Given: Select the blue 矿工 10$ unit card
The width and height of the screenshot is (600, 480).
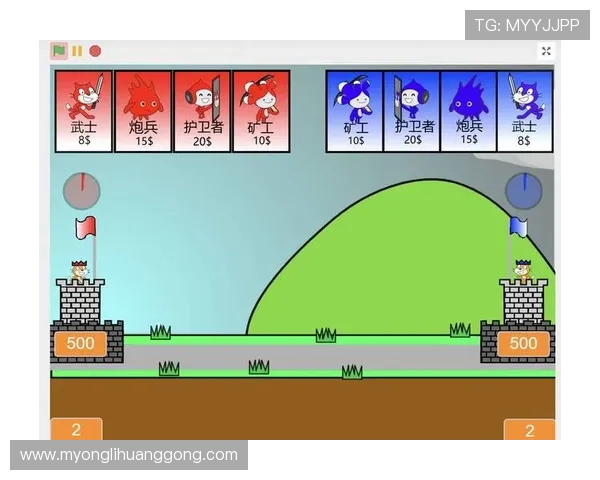Looking at the screenshot, I should click(354, 110).
